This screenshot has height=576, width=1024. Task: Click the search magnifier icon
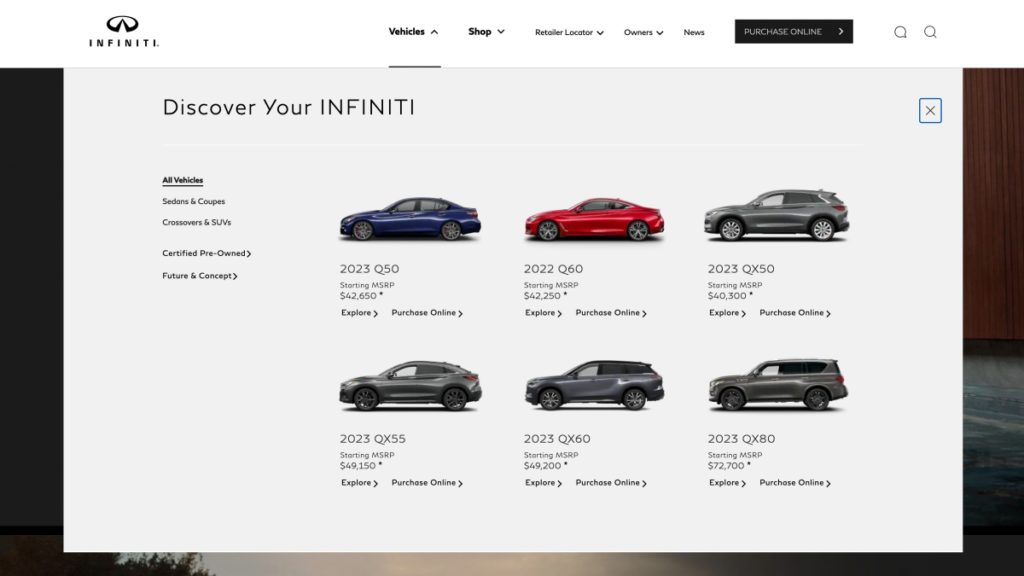point(930,32)
